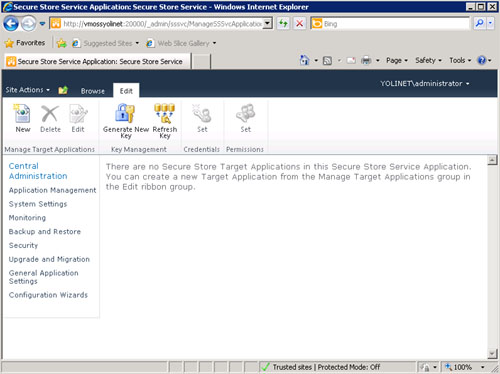Open YOLINET\administrator user menu
Screen dimensions: 500x374
[425, 84]
